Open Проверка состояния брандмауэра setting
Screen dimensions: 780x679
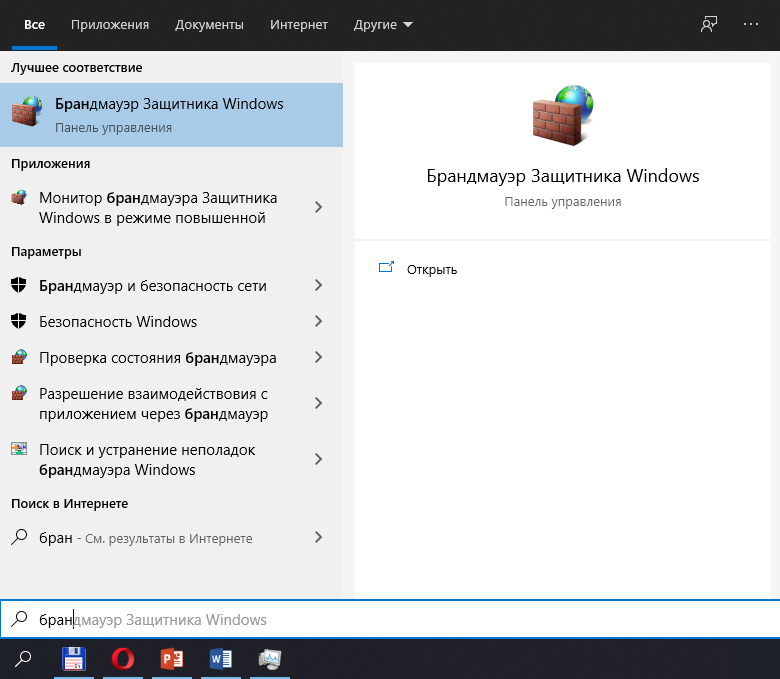coord(157,357)
